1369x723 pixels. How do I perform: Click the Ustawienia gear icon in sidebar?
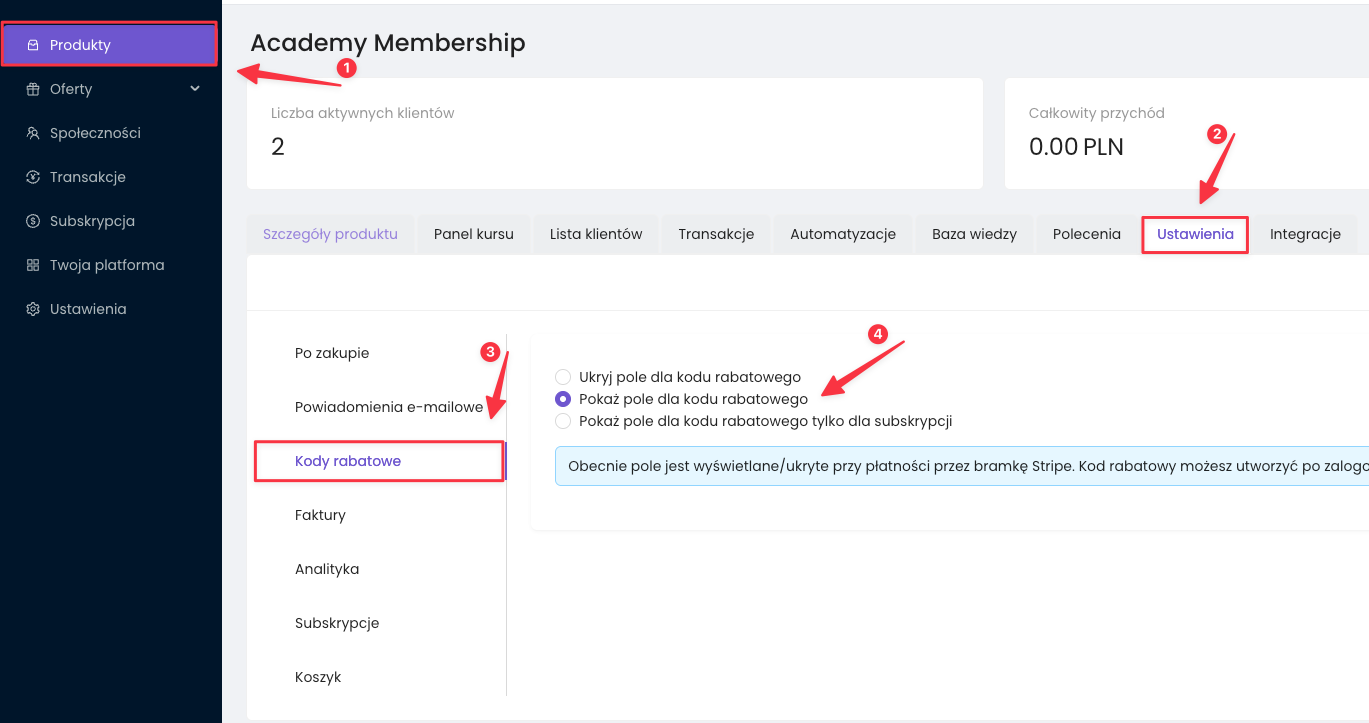click(33, 309)
